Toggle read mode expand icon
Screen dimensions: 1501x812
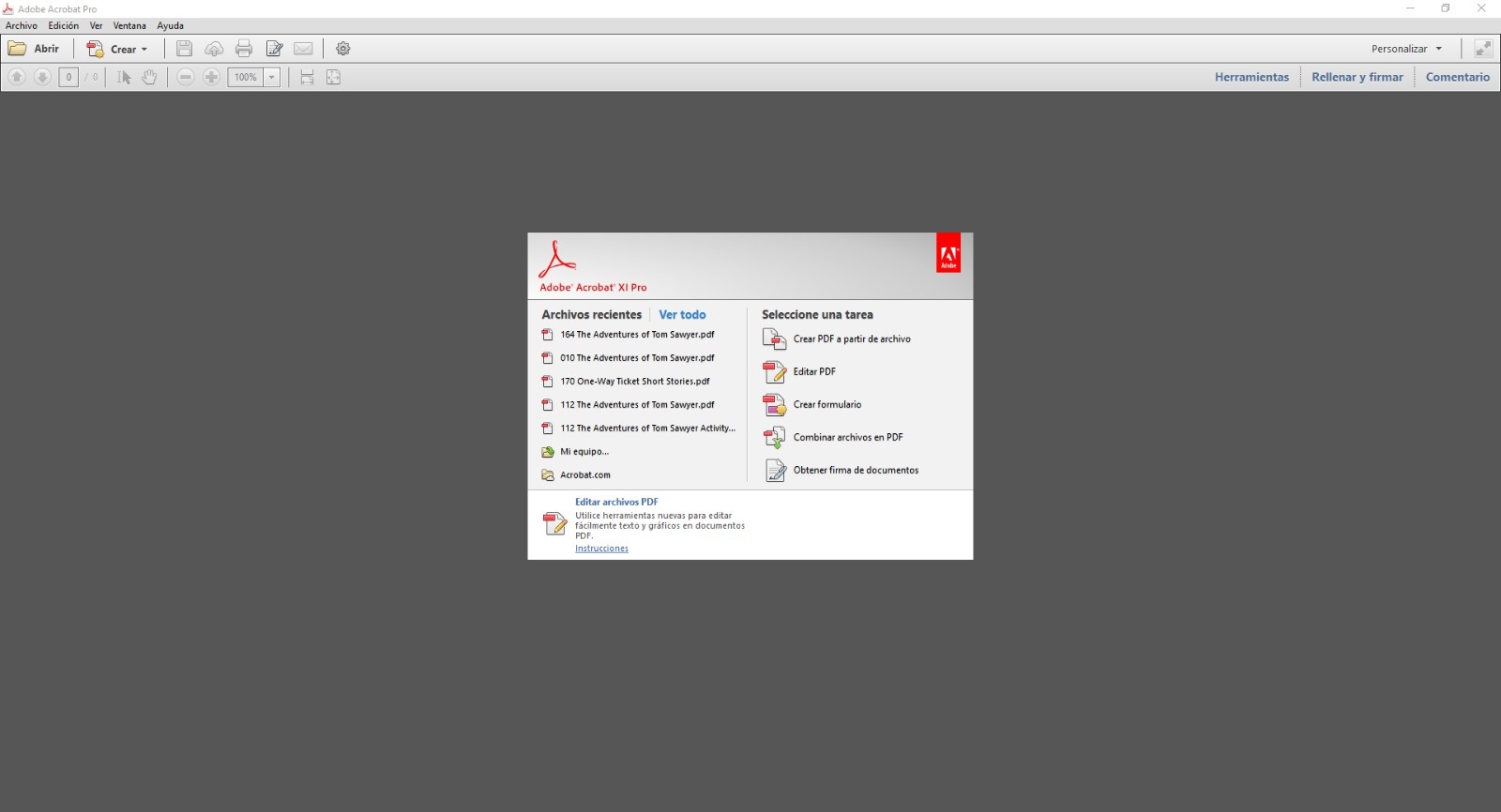tap(1483, 49)
